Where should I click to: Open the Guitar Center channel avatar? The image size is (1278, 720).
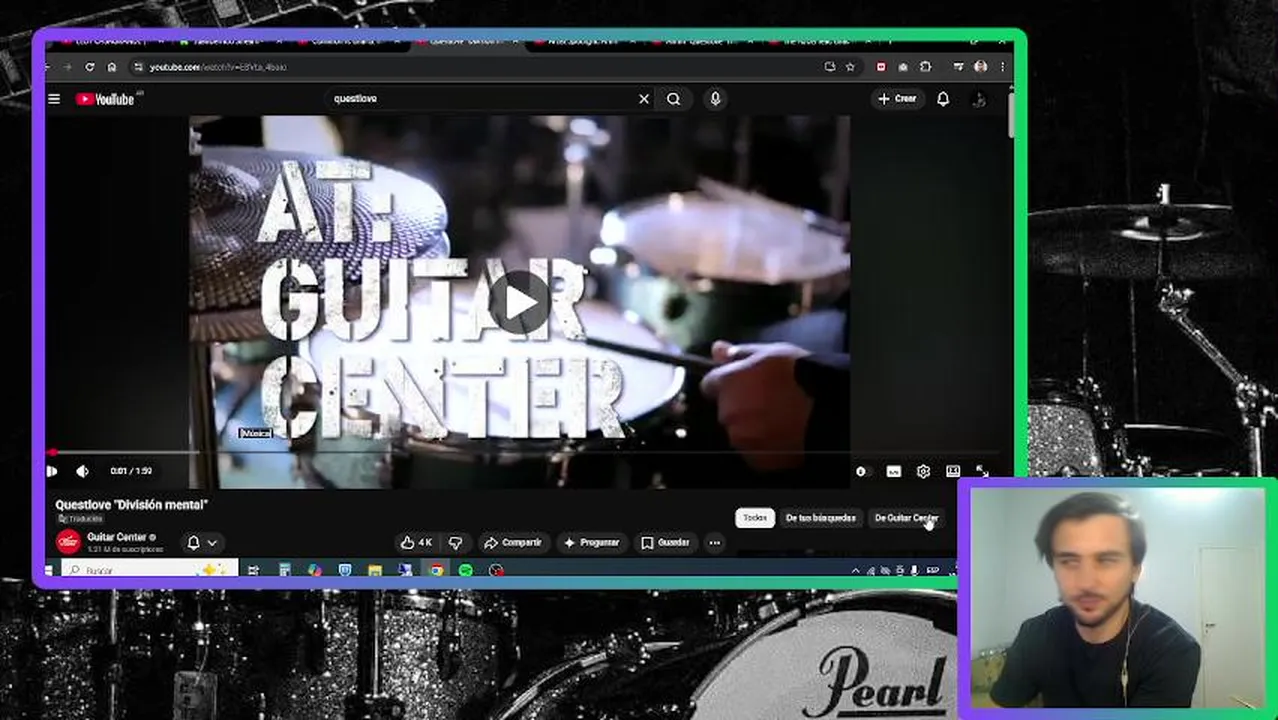pyautogui.click(x=68, y=542)
